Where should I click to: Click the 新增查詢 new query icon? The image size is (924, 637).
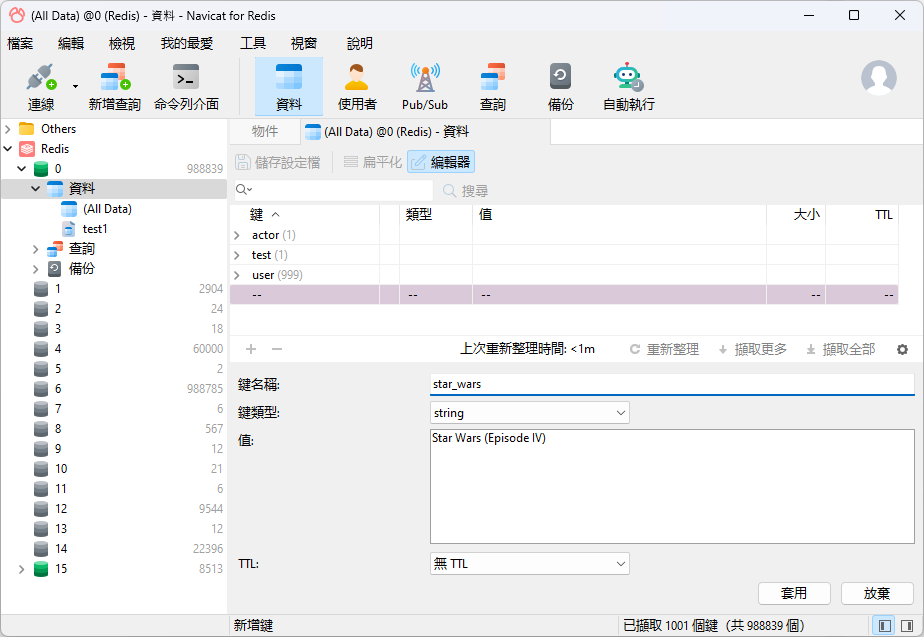pyautogui.click(x=115, y=85)
